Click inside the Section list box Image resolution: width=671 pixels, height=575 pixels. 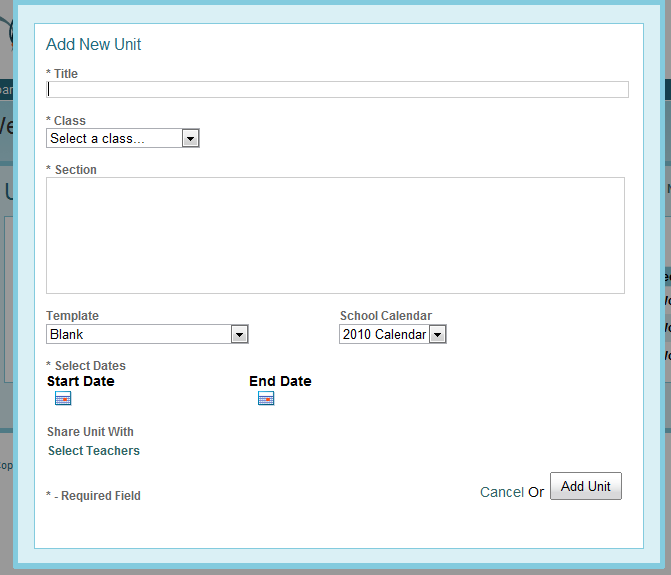point(335,235)
